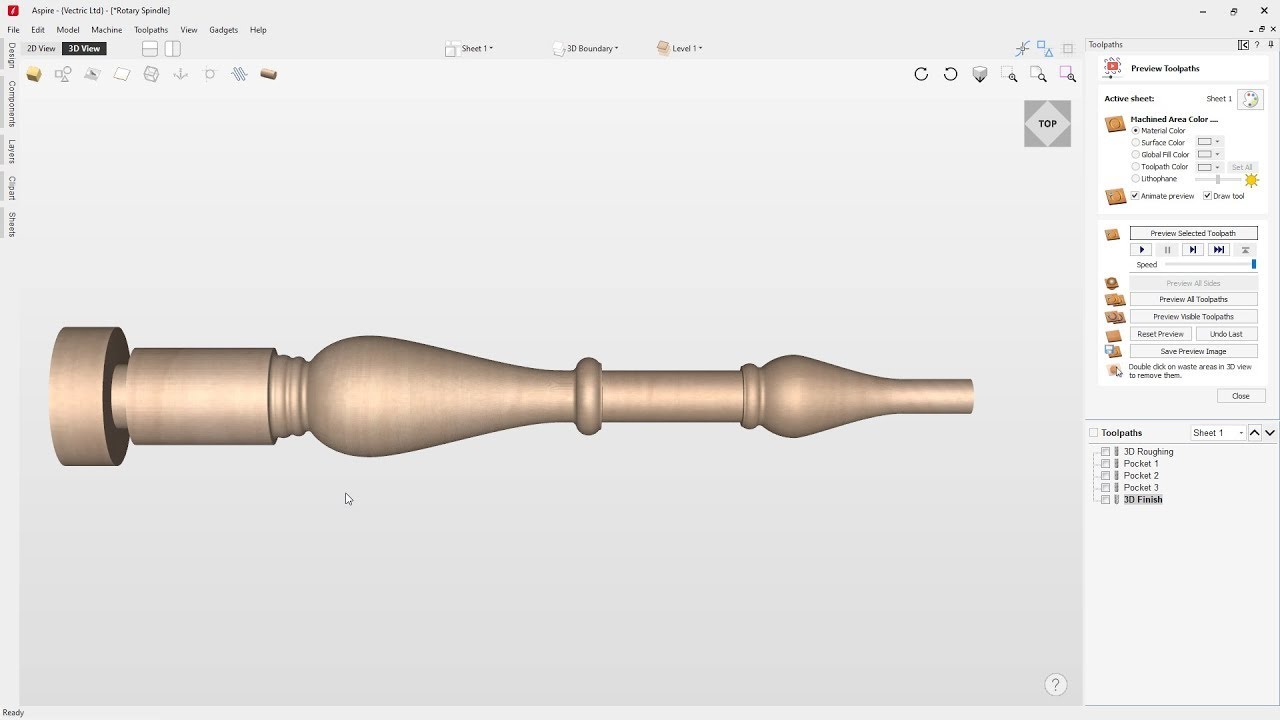The width and height of the screenshot is (1280, 720).
Task: Click the help icon in Toolpaths panel header
Action: (1256, 45)
